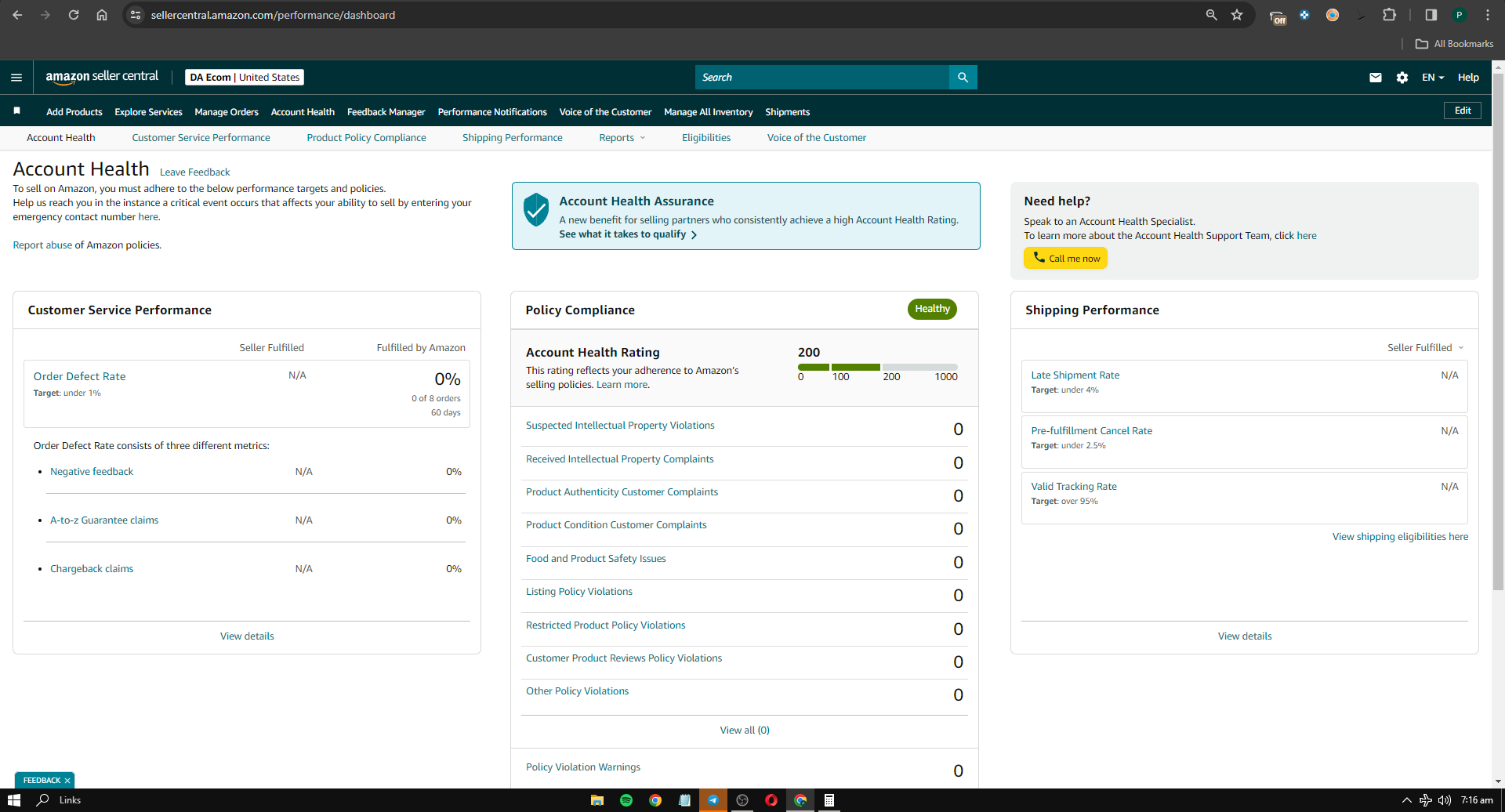
Task: Open the Voice of the Customer tab
Action: (817, 138)
